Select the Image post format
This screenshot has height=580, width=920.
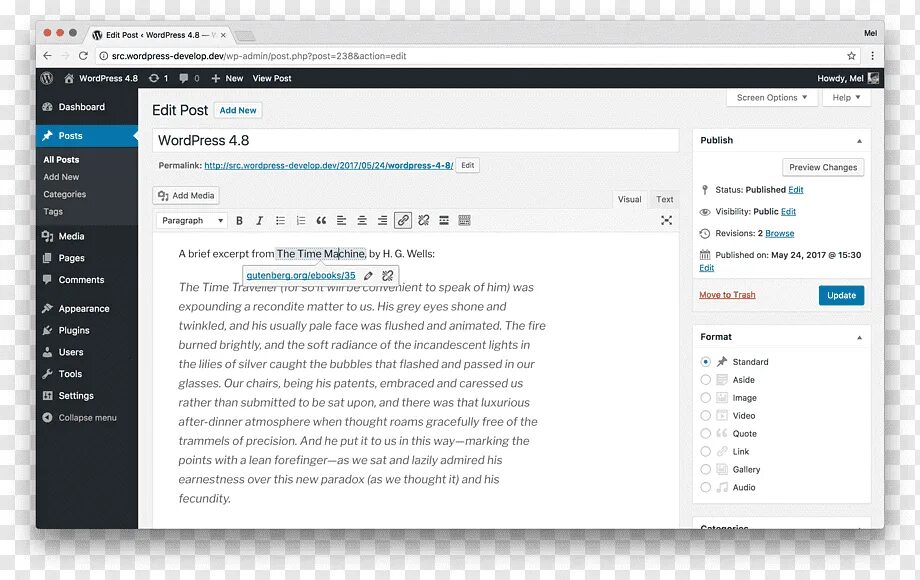[705, 398]
